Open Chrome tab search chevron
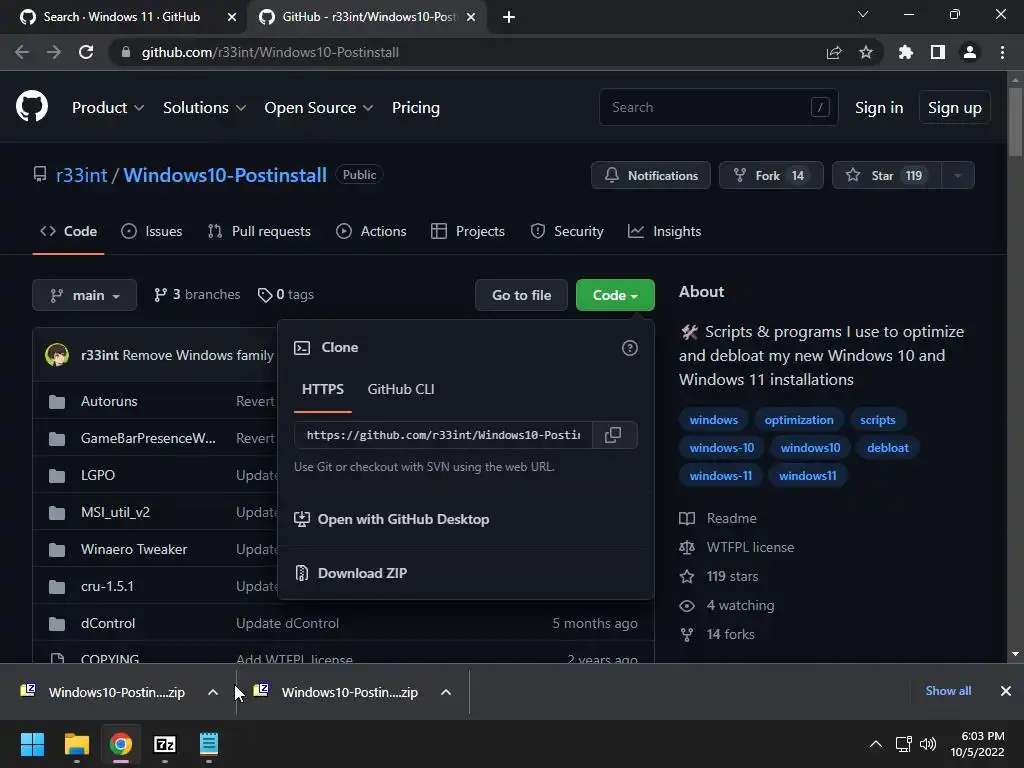Image resolution: width=1024 pixels, height=768 pixels. (863, 14)
